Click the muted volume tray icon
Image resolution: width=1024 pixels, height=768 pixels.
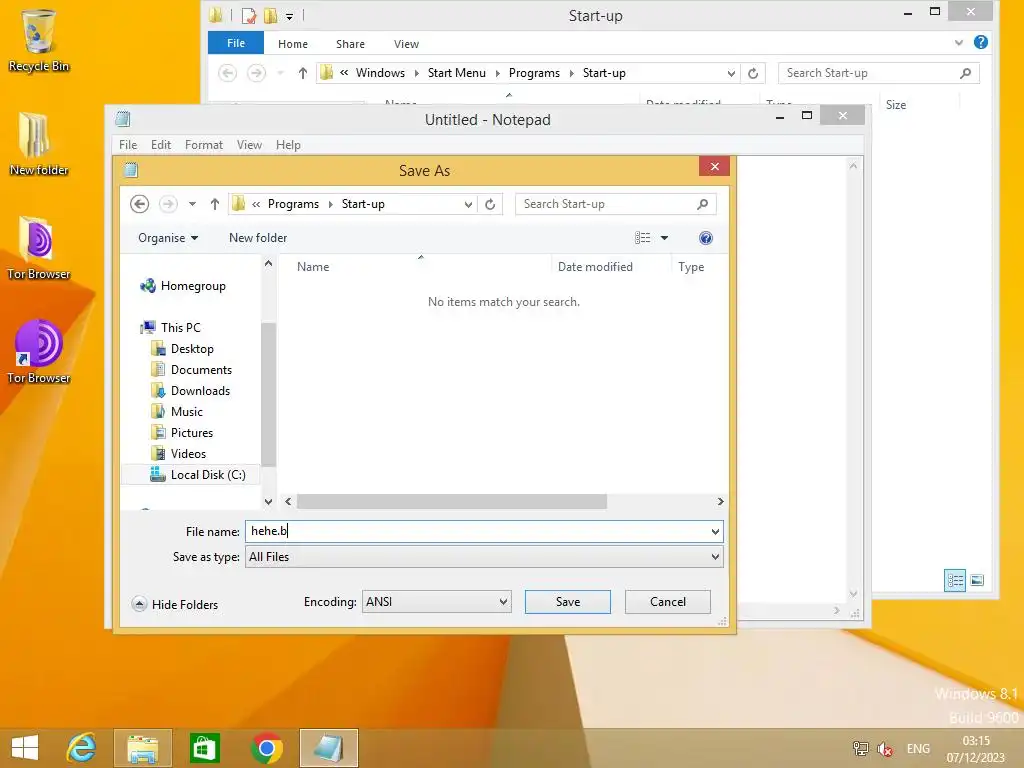(x=885, y=749)
